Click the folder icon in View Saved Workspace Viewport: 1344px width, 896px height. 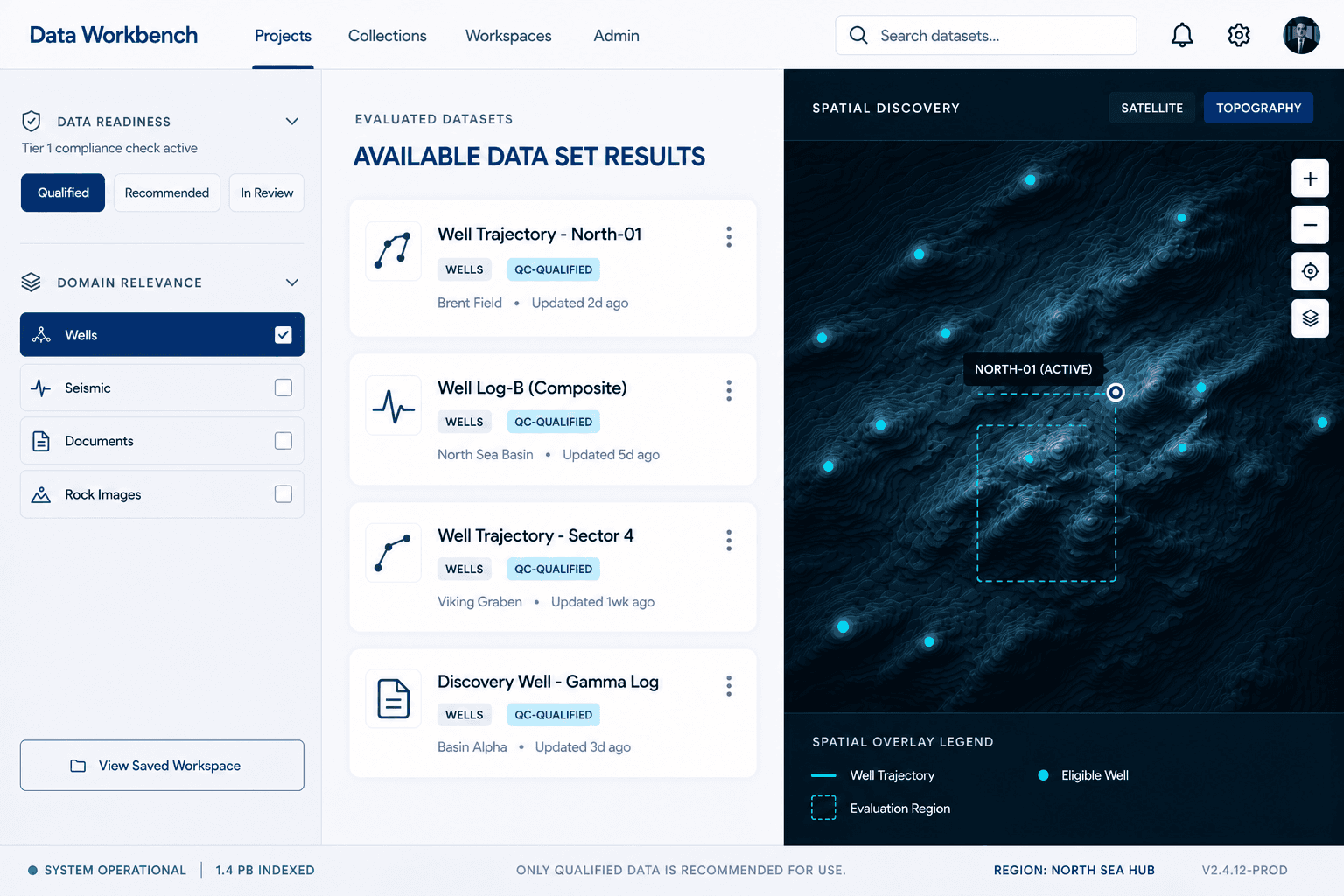pyautogui.click(x=78, y=766)
